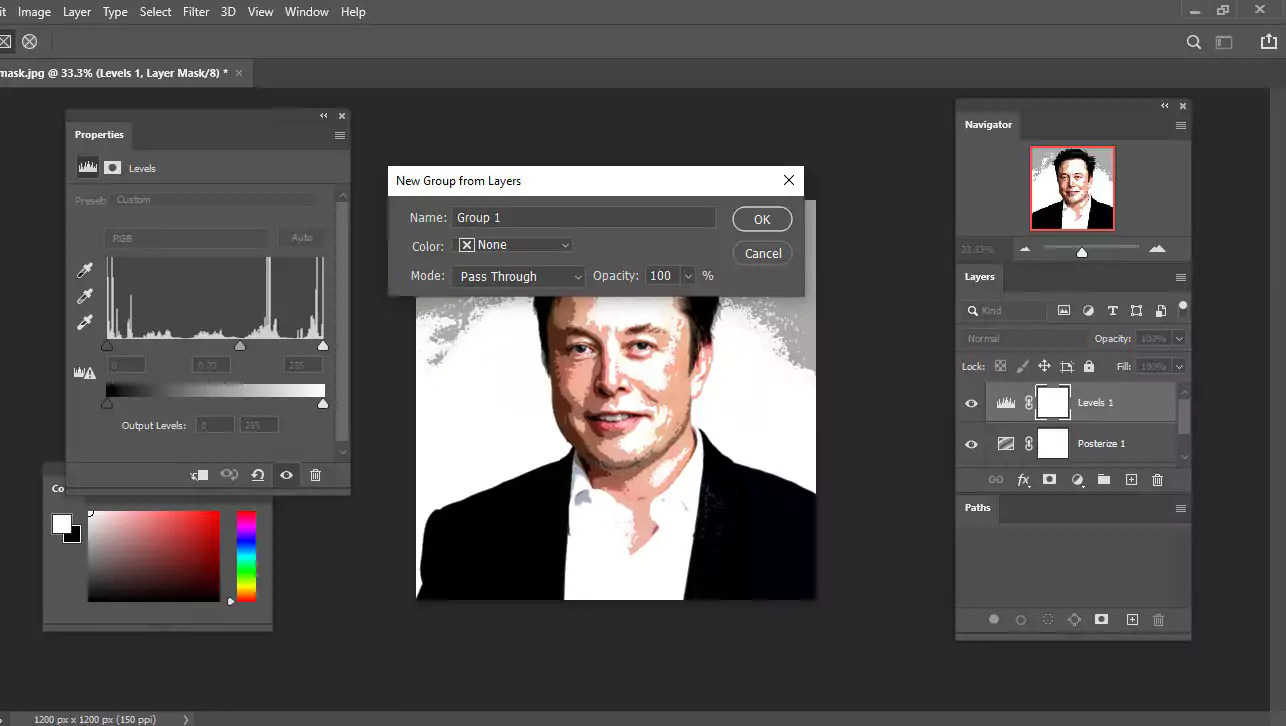Click the white input level slider handle
Screen dimensions: 1286x726
tap(322, 346)
